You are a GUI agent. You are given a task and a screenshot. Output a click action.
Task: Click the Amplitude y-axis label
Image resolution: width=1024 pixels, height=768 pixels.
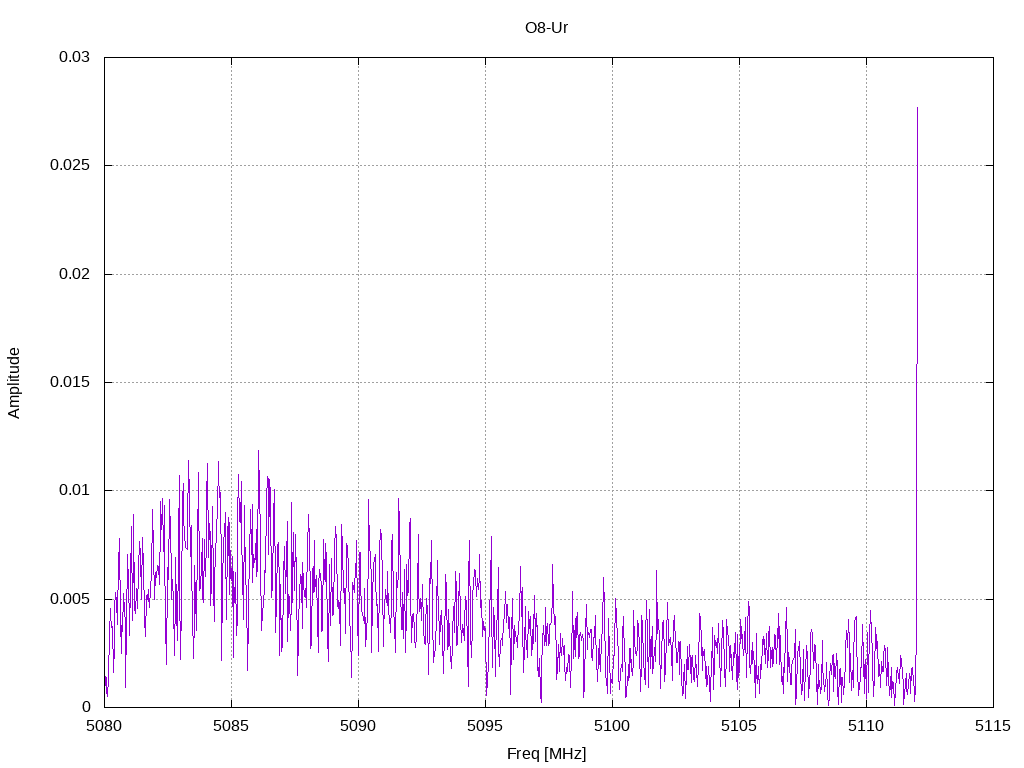14,383
